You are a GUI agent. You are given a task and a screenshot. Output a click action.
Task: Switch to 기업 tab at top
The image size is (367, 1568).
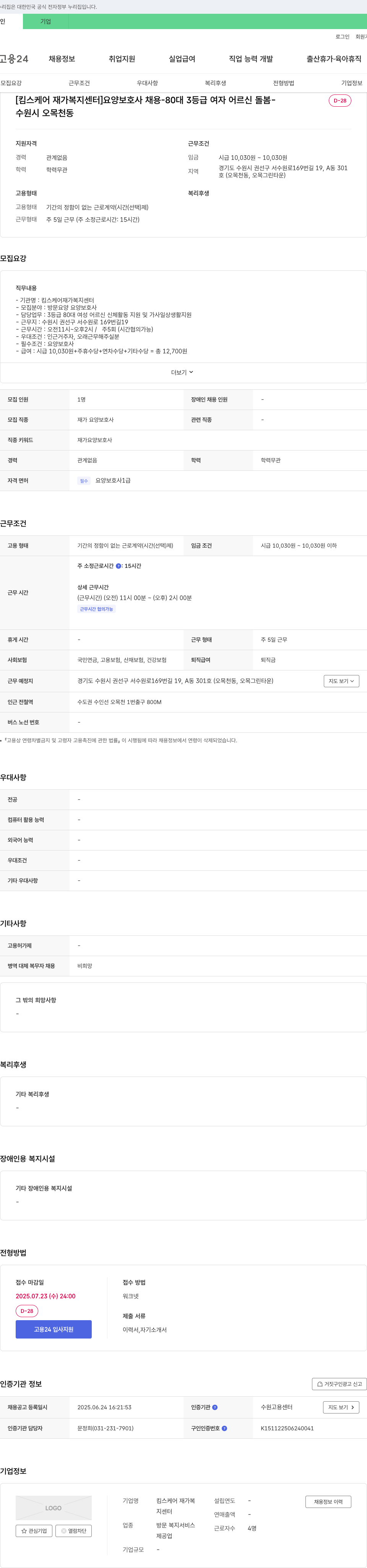45,21
